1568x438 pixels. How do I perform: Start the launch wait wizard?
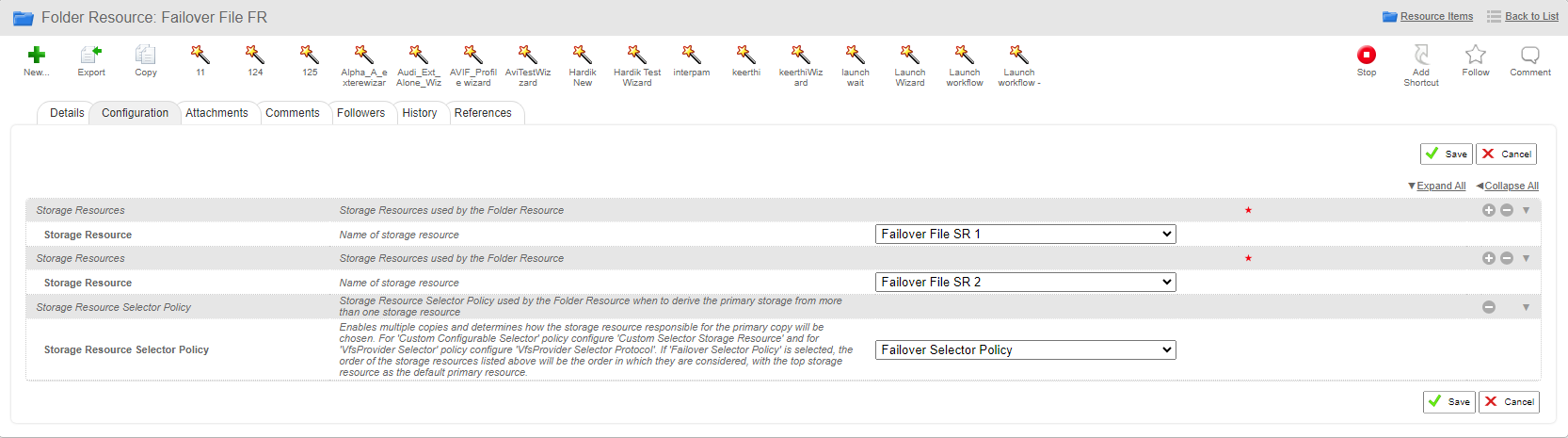coord(856,55)
